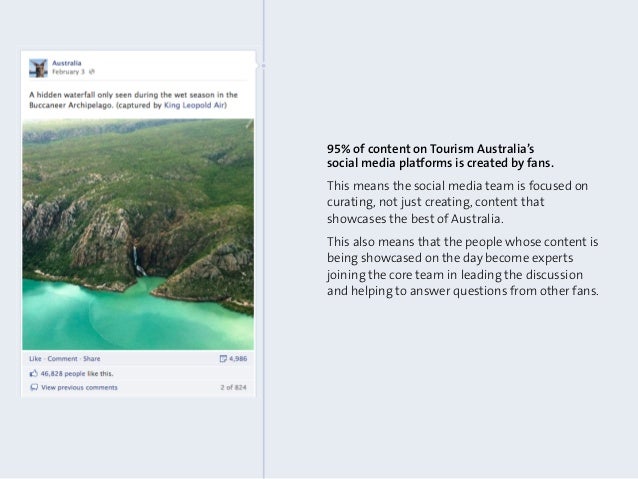
Task: Open the 4,986 shares count
Action: (x=238, y=359)
